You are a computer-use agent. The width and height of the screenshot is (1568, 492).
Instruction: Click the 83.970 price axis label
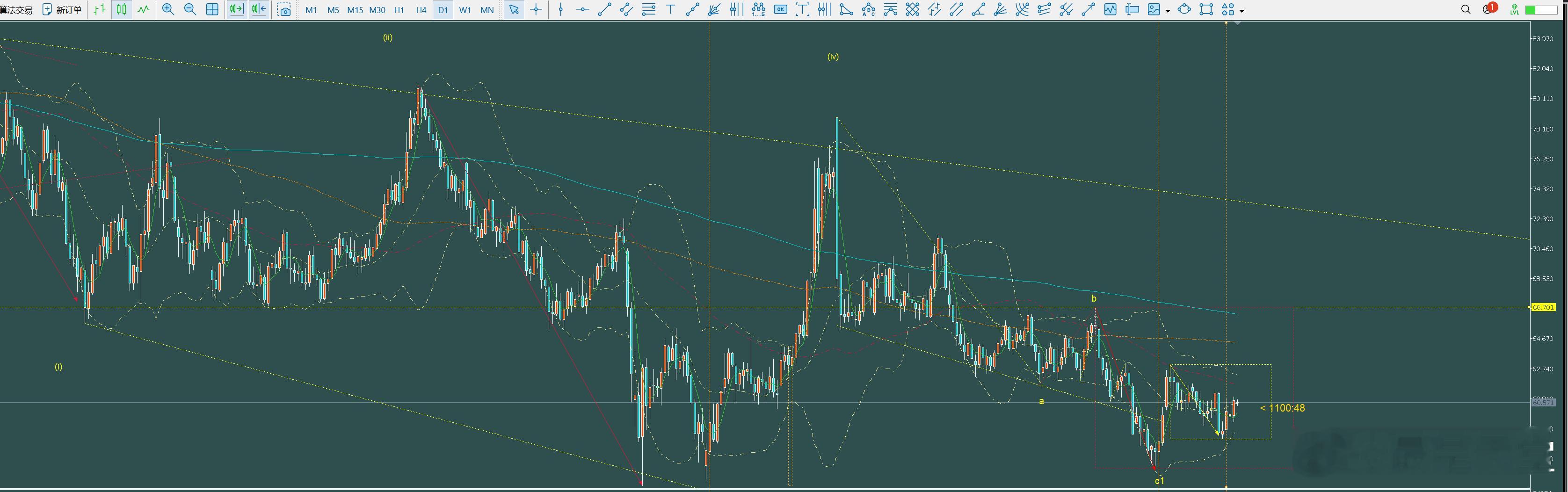point(1542,39)
